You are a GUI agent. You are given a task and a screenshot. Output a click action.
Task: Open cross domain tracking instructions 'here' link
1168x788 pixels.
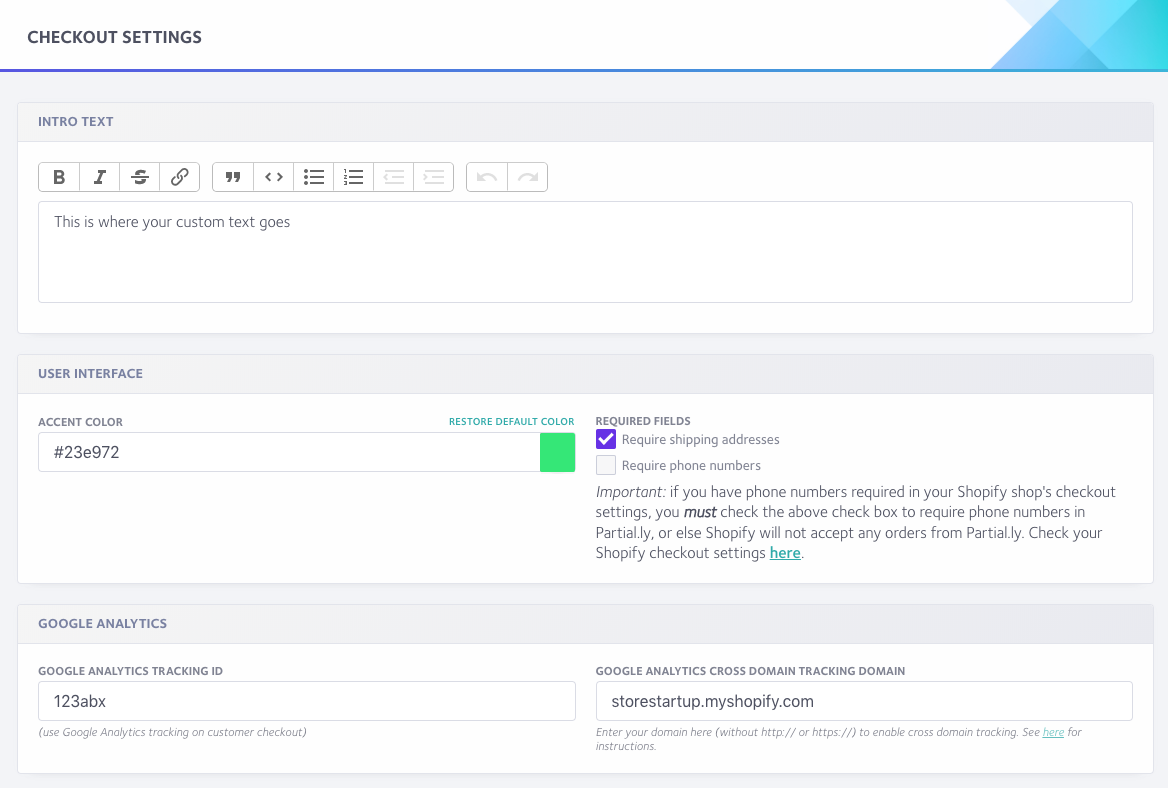click(1053, 732)
